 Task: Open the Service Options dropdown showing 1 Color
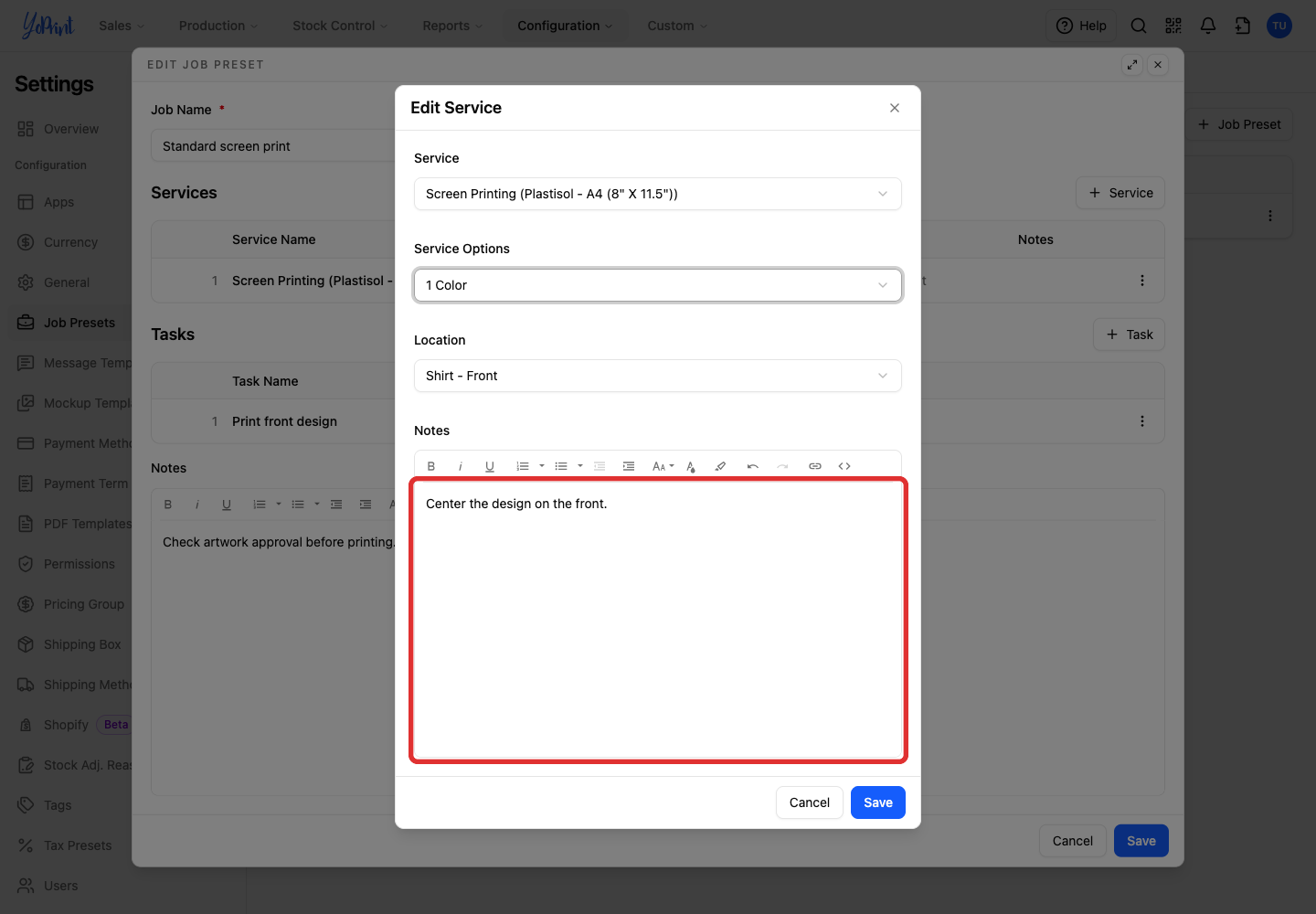pyautogui.click(x=658, y=285)
